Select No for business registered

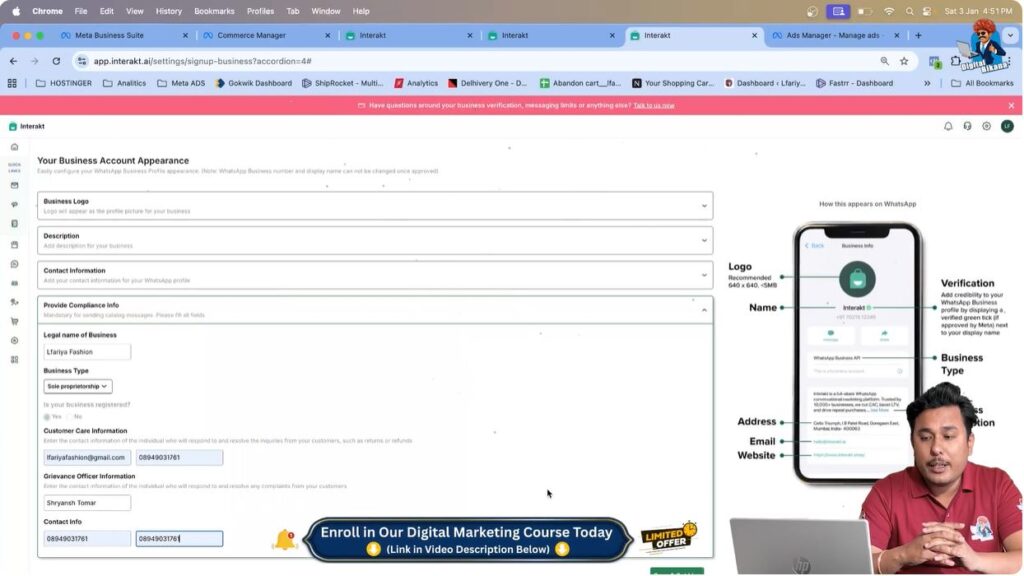coord(69,416)
